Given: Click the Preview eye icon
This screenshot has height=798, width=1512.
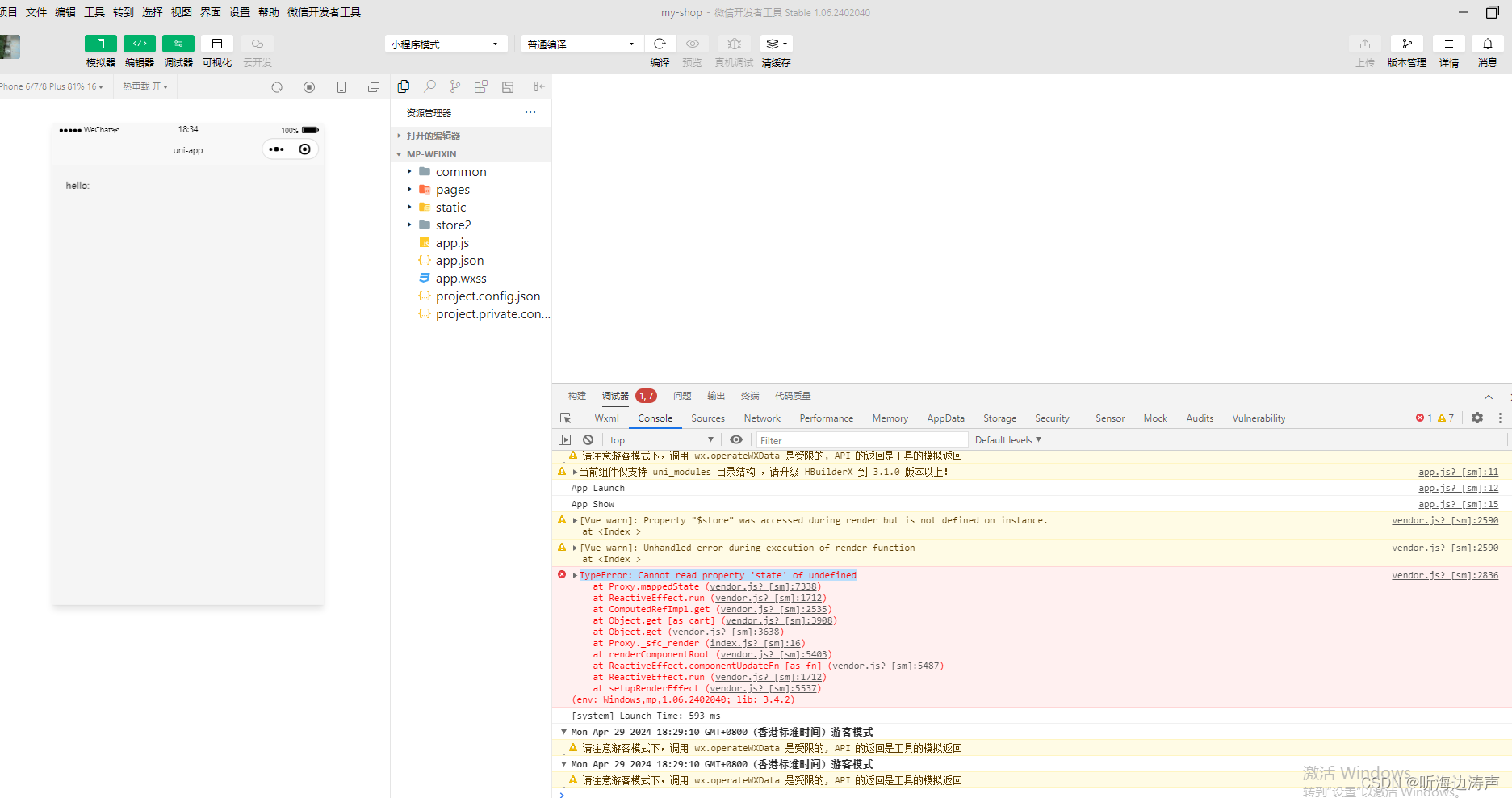Looking at the screenshot, I should (x=692, y=44).
